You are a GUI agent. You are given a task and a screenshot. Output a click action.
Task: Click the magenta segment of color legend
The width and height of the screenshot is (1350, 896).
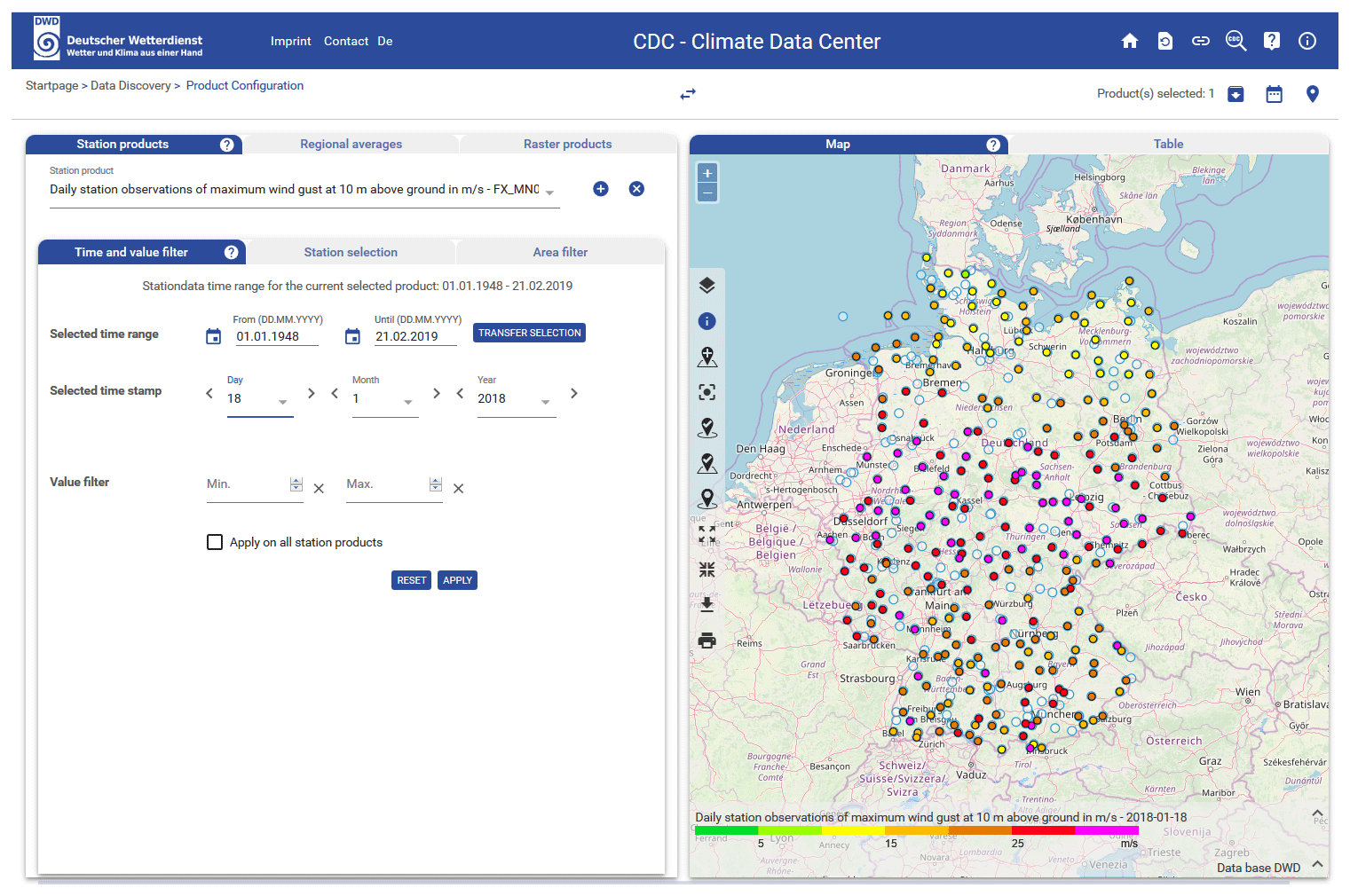pos(1106,831)
